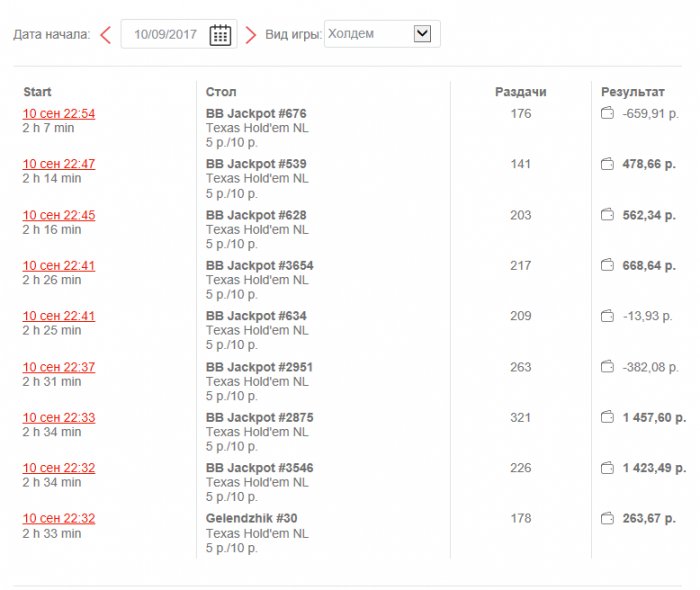The width and height of the screenshot is (700, 590).
Task: Open the 10 сен 22:54 session link
Action: [59, 114]
